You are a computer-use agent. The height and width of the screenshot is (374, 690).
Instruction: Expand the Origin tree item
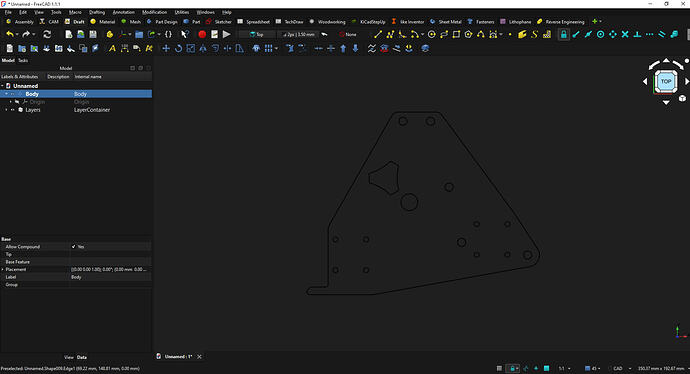click(x=11, y=102)
